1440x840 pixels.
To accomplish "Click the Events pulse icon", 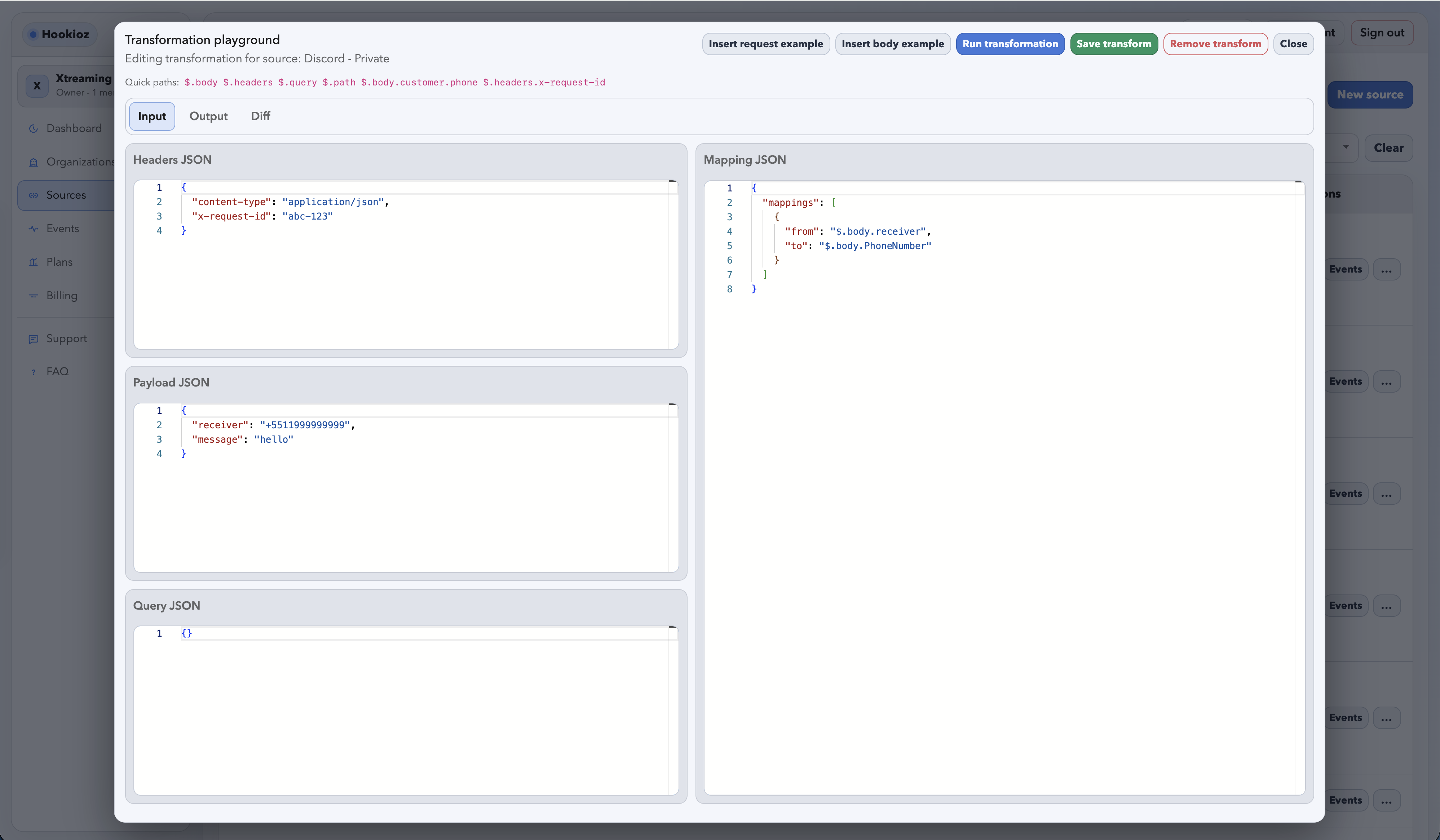I will pos(33,229).
